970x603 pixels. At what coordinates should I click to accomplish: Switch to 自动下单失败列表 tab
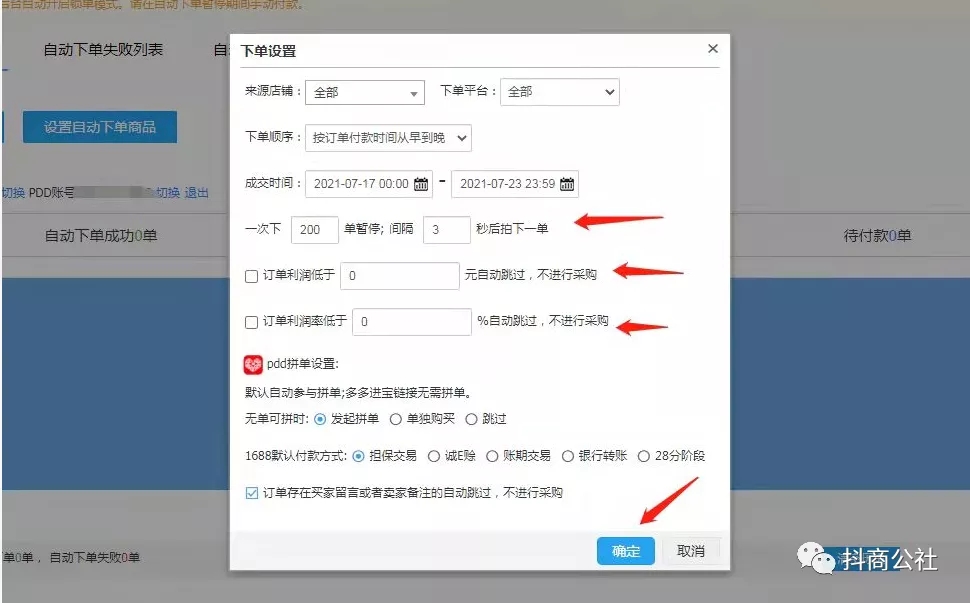tap(103, 49)
